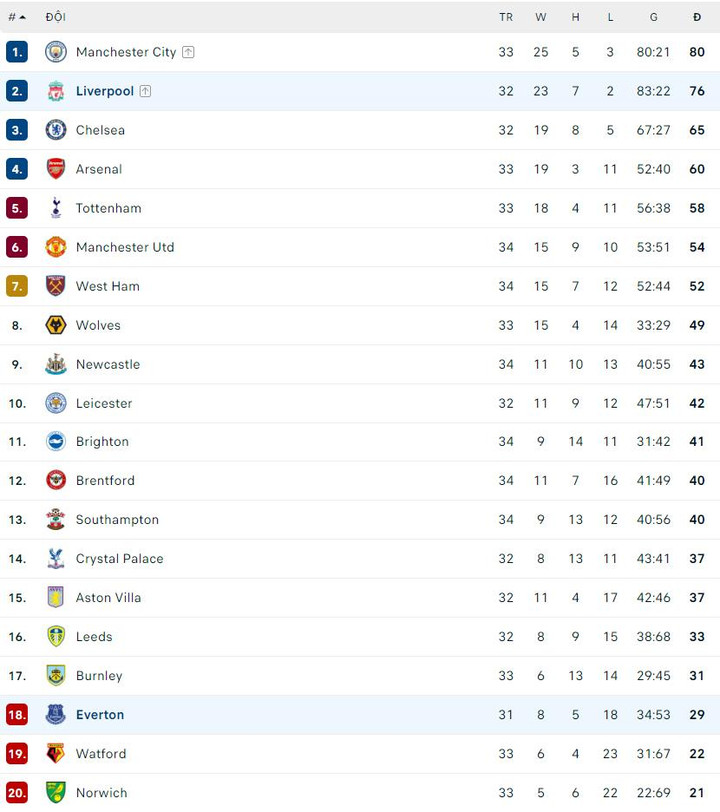The image size is (720, 812).
Task: Sort table by rank # column
Action: pyautogui.click(x=17, y=17)
